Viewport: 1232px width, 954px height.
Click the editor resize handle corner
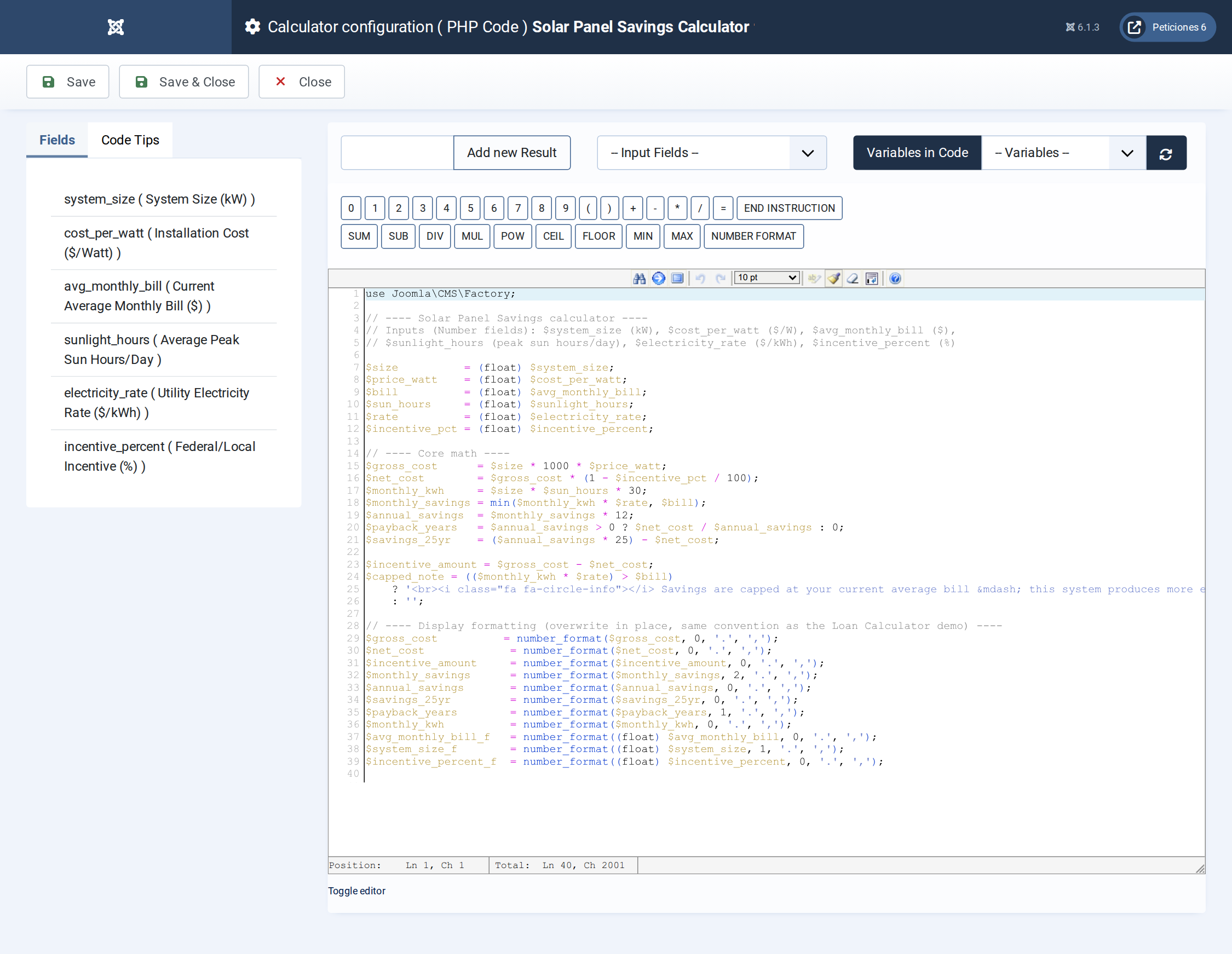pos(1200,869)
